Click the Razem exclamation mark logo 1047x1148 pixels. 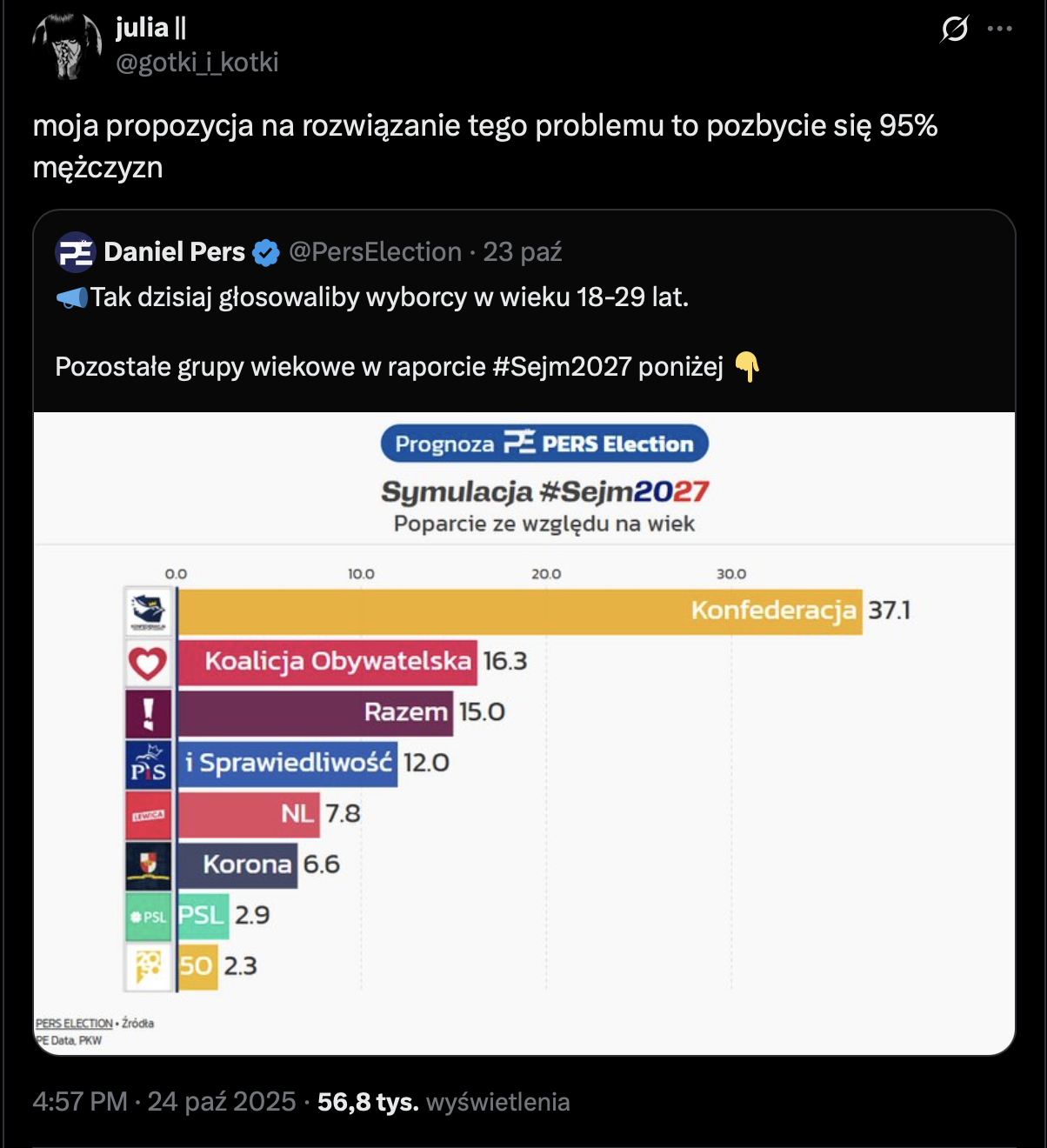coord(148,713)
